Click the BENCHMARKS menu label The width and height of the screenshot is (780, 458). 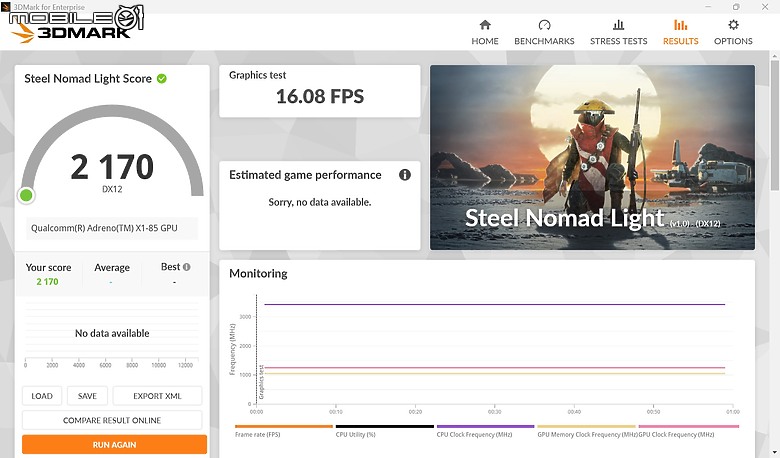point(544,41)
